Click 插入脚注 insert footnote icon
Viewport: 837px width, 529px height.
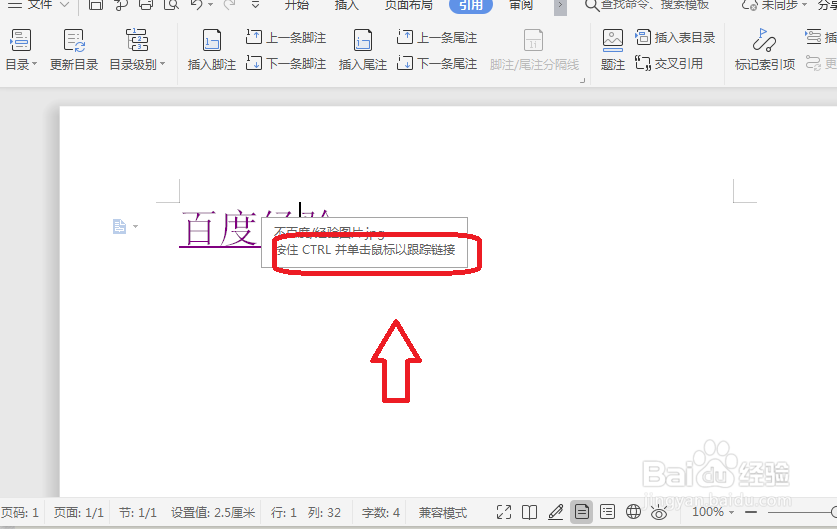pyautogui.click(x=212, y=50)
